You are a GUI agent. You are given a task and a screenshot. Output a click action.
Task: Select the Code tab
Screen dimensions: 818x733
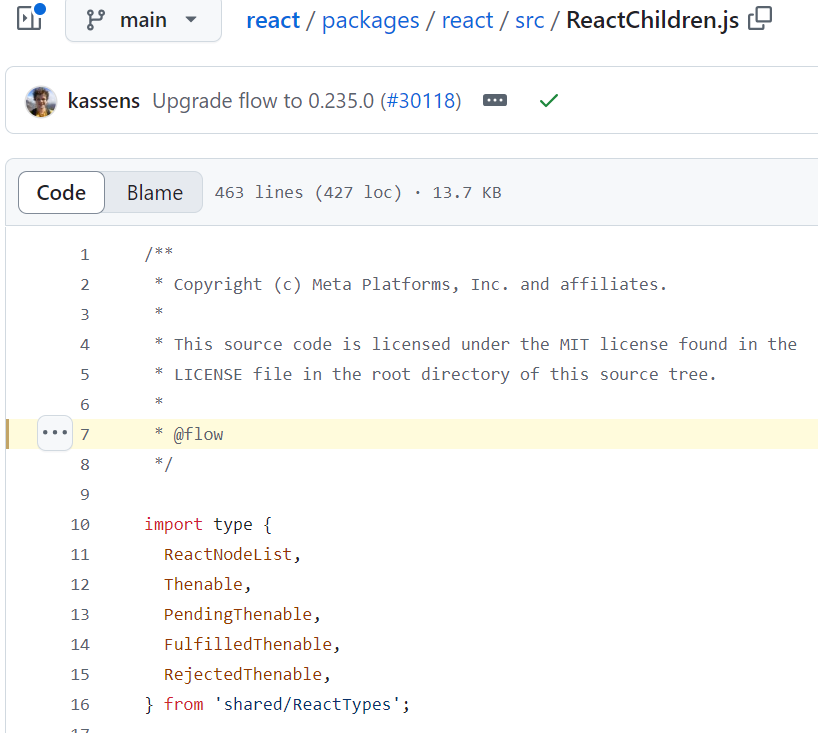[x=61, y=192]
